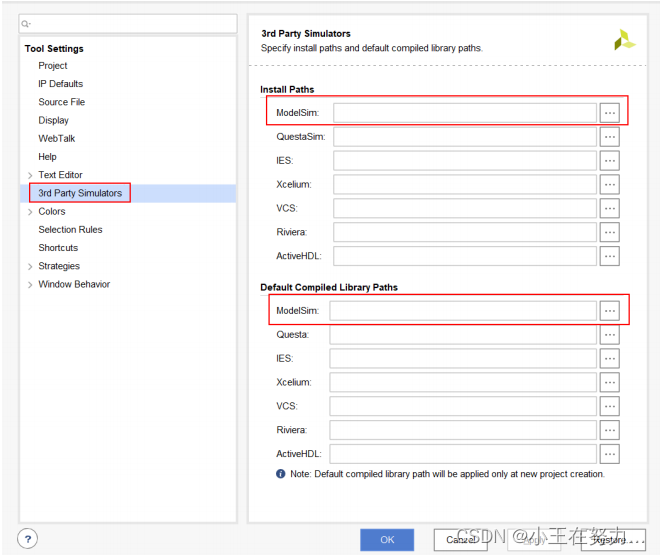Click the Questa compiled library field
Image resolution: width=660 pixels, height=555 pixels.
pyautogui.click(x=463, y=335)
